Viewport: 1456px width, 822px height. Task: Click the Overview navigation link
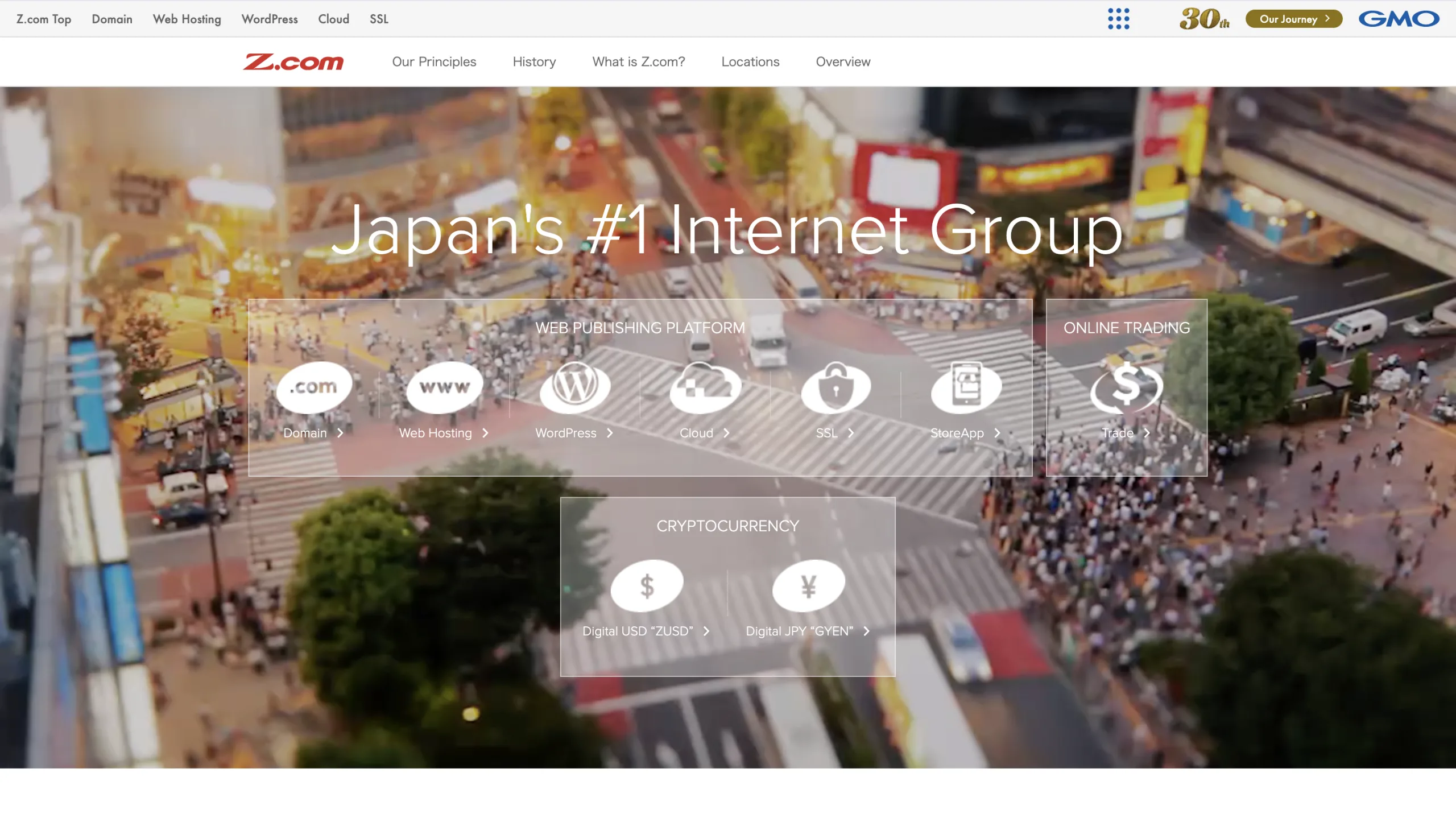(843, 61)
